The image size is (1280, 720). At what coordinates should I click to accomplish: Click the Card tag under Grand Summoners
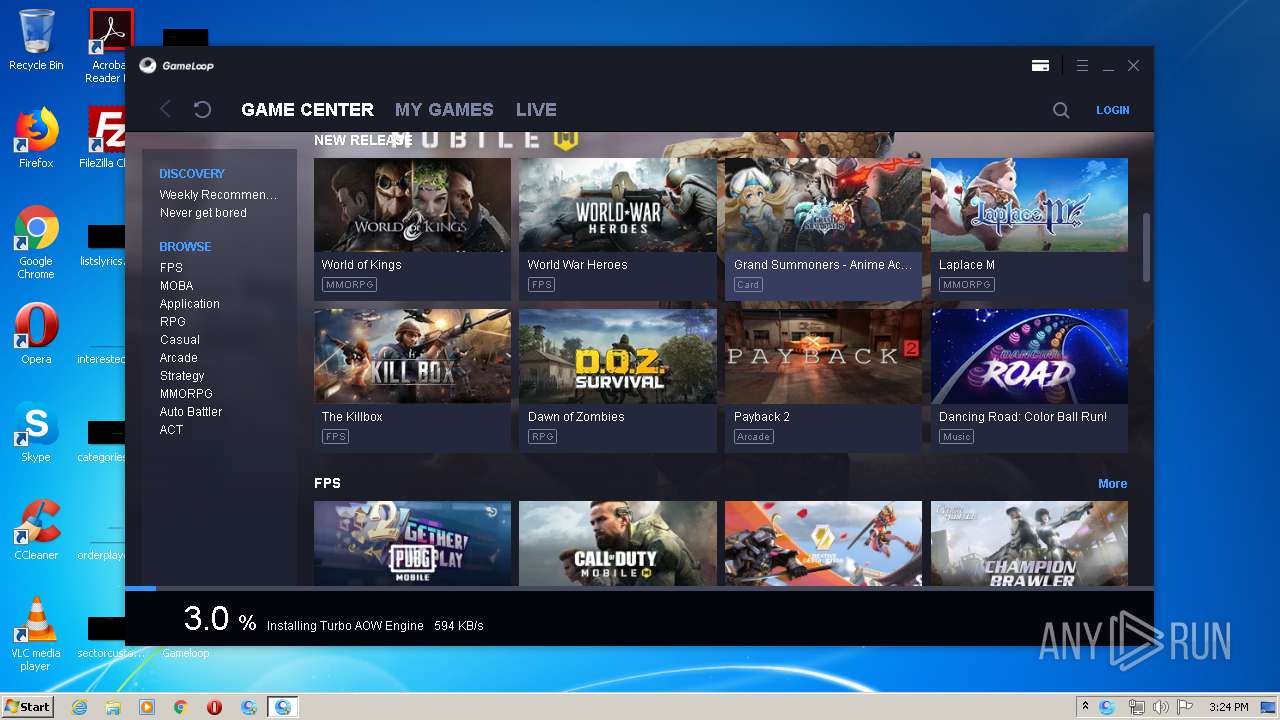[748, 285]
